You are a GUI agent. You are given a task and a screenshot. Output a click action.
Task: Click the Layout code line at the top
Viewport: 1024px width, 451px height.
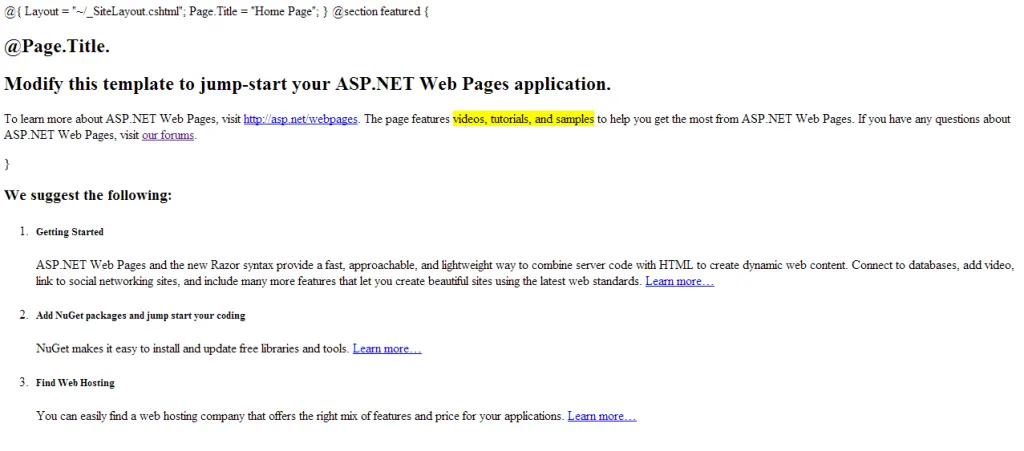(x=216, y=12)
